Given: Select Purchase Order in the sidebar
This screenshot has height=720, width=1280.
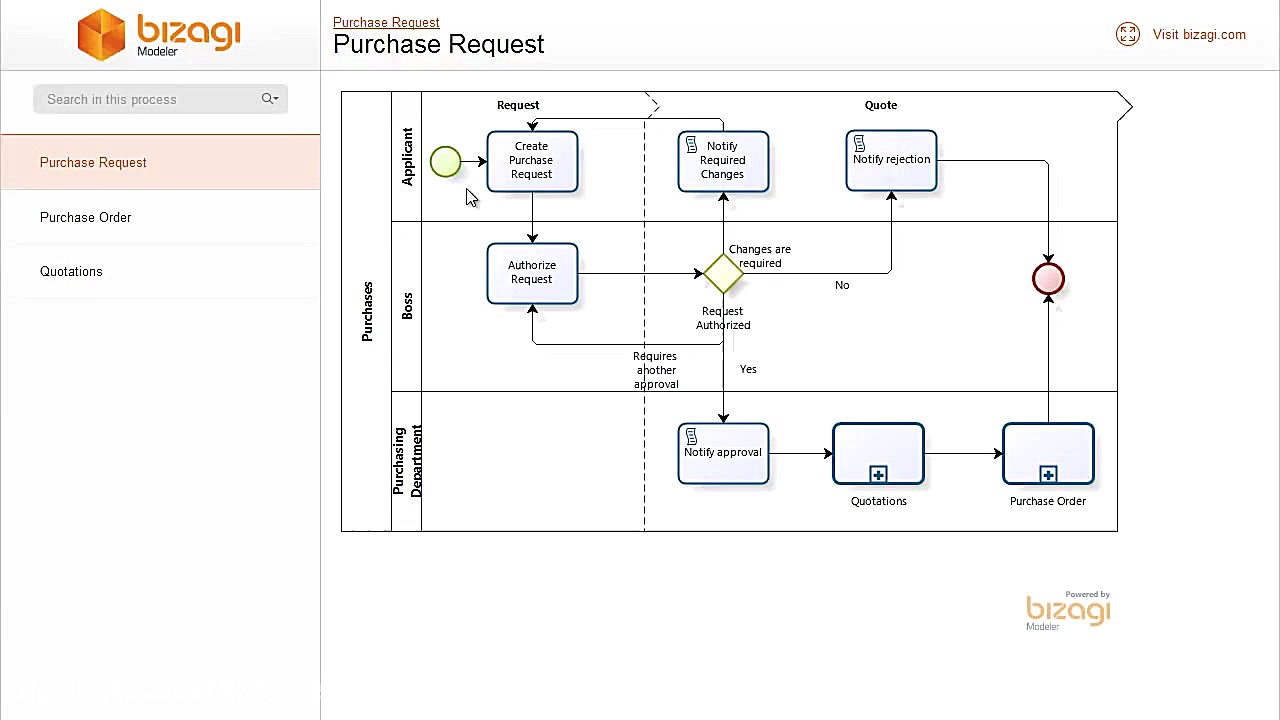Looking at the screenshot, I should click(x=85, y=217).
